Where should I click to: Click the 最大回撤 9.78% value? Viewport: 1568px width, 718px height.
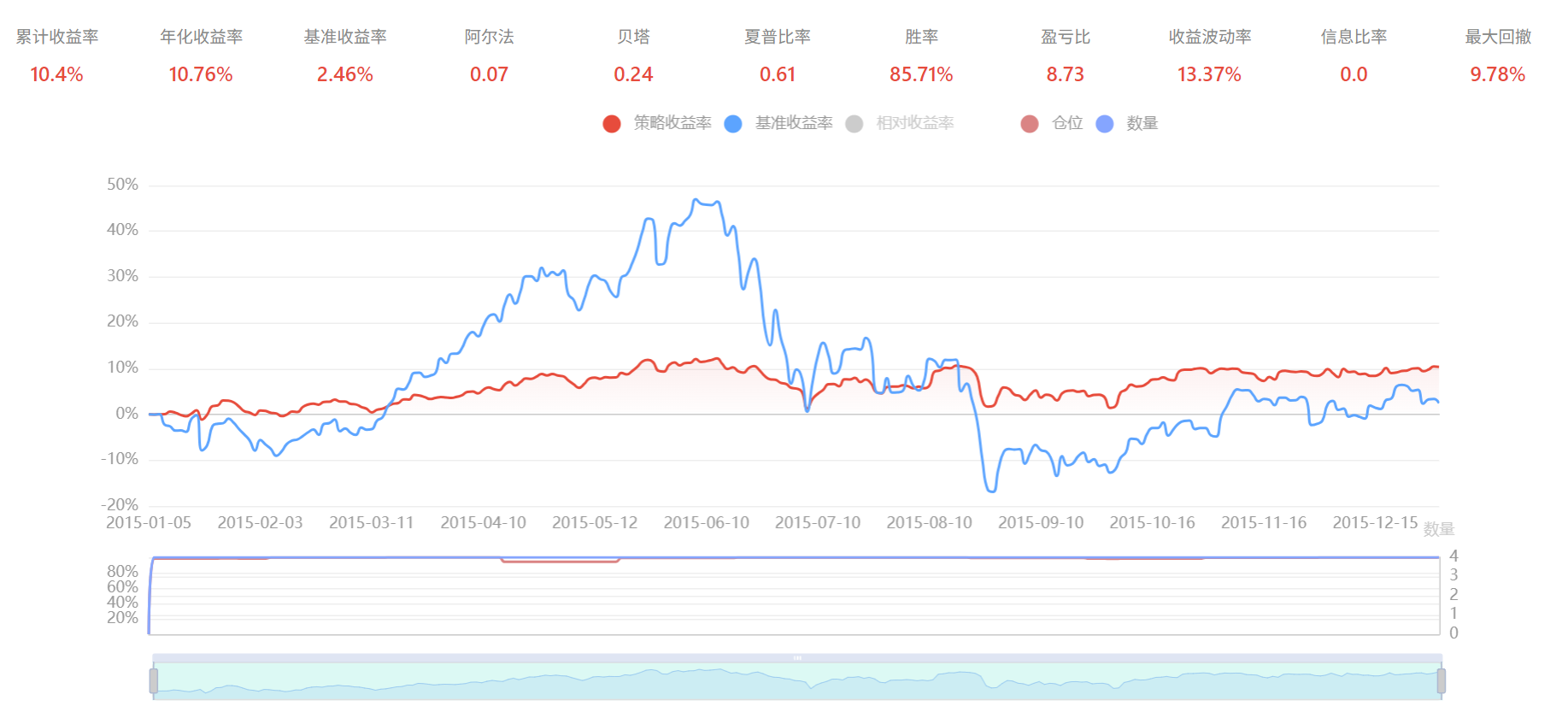point(1497,74)
